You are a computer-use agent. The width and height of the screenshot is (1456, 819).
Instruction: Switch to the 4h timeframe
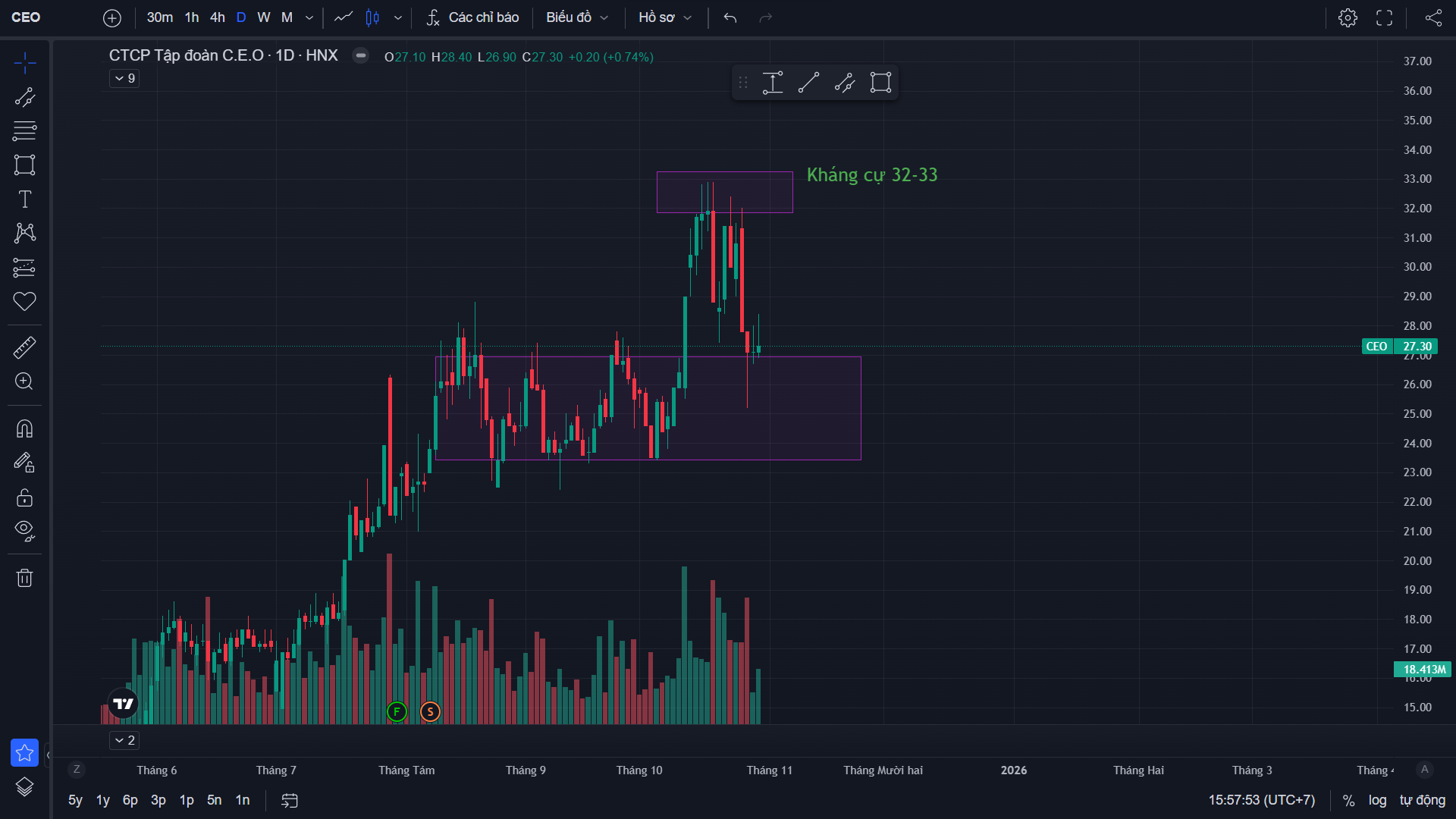tap(218, 17)
